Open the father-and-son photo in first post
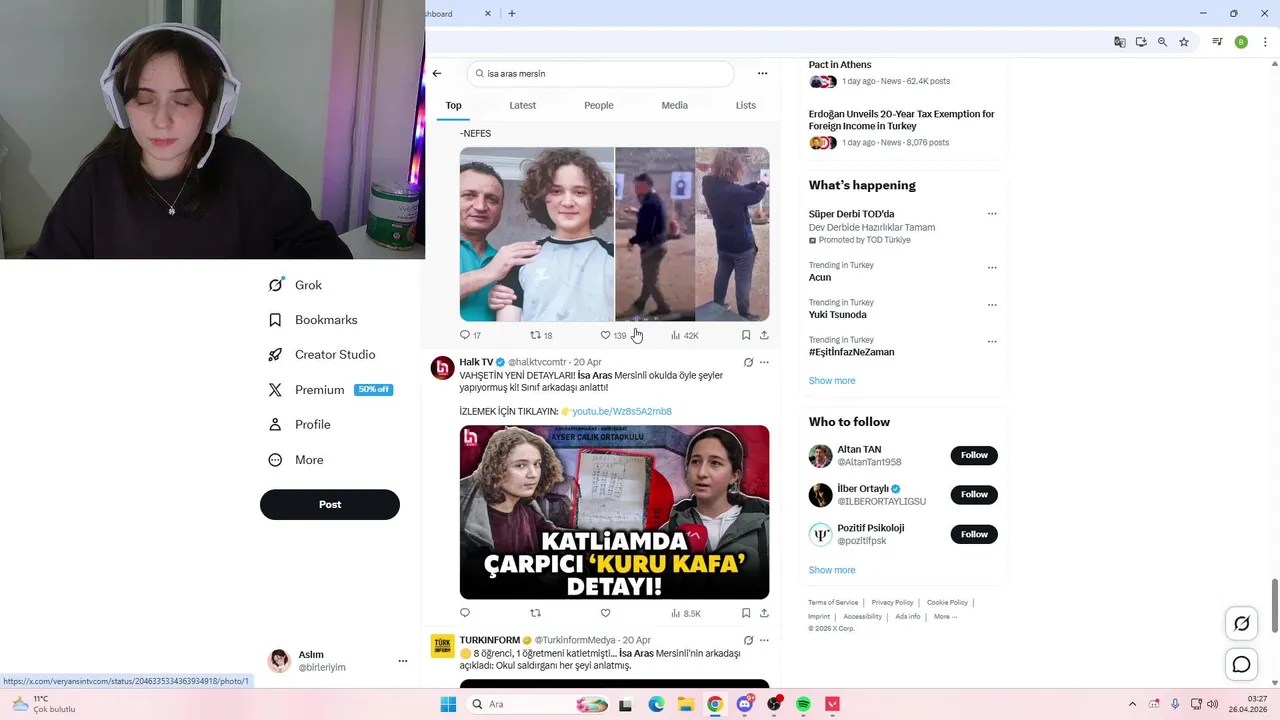 coord(537,234)
